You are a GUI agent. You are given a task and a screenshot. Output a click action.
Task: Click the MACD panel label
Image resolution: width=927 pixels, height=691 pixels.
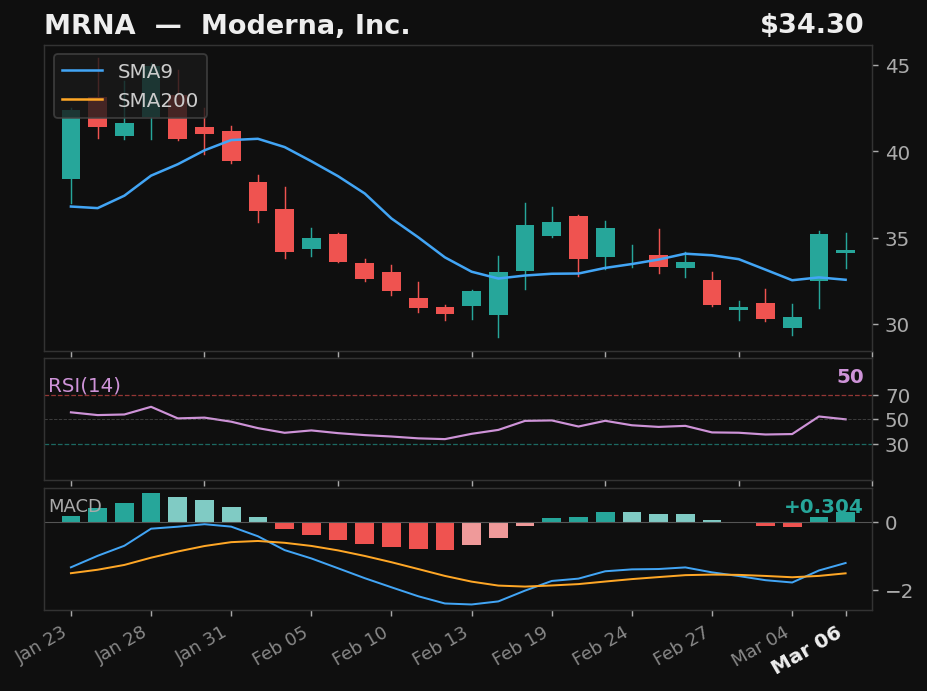75,506
